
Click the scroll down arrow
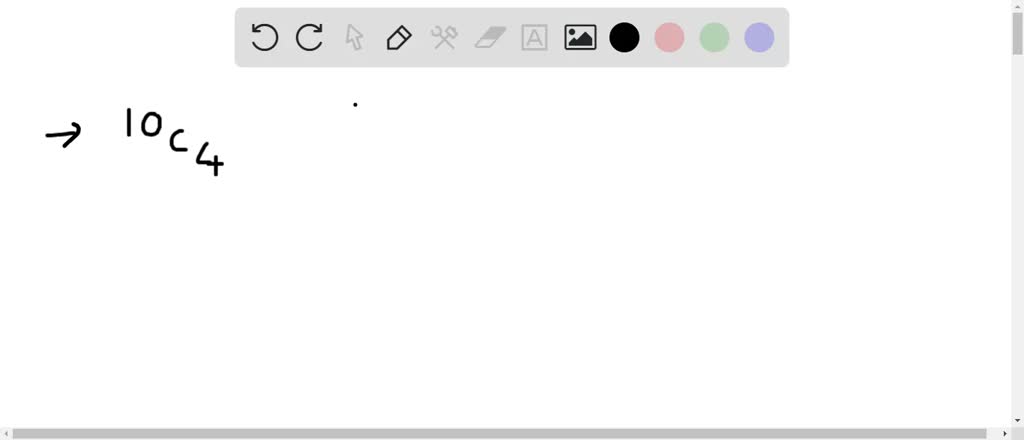click(1017, 421)
